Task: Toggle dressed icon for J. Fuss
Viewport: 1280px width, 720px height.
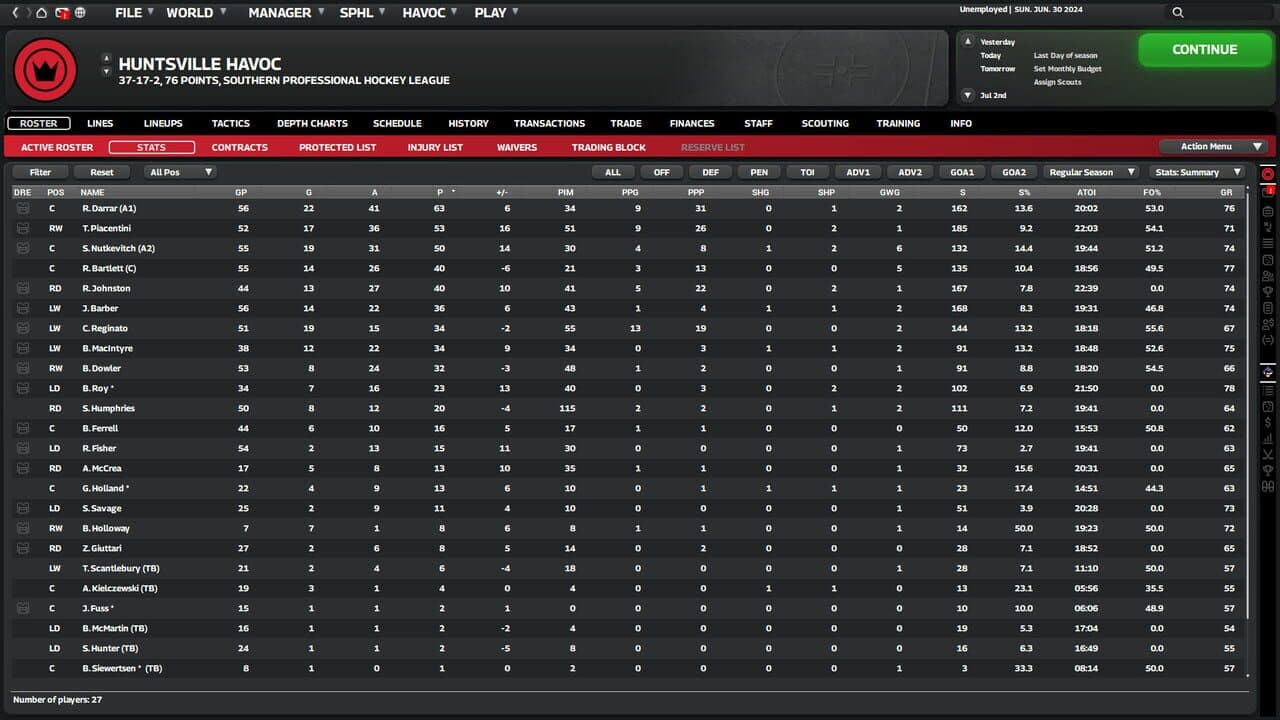Action: click(22, 608)
